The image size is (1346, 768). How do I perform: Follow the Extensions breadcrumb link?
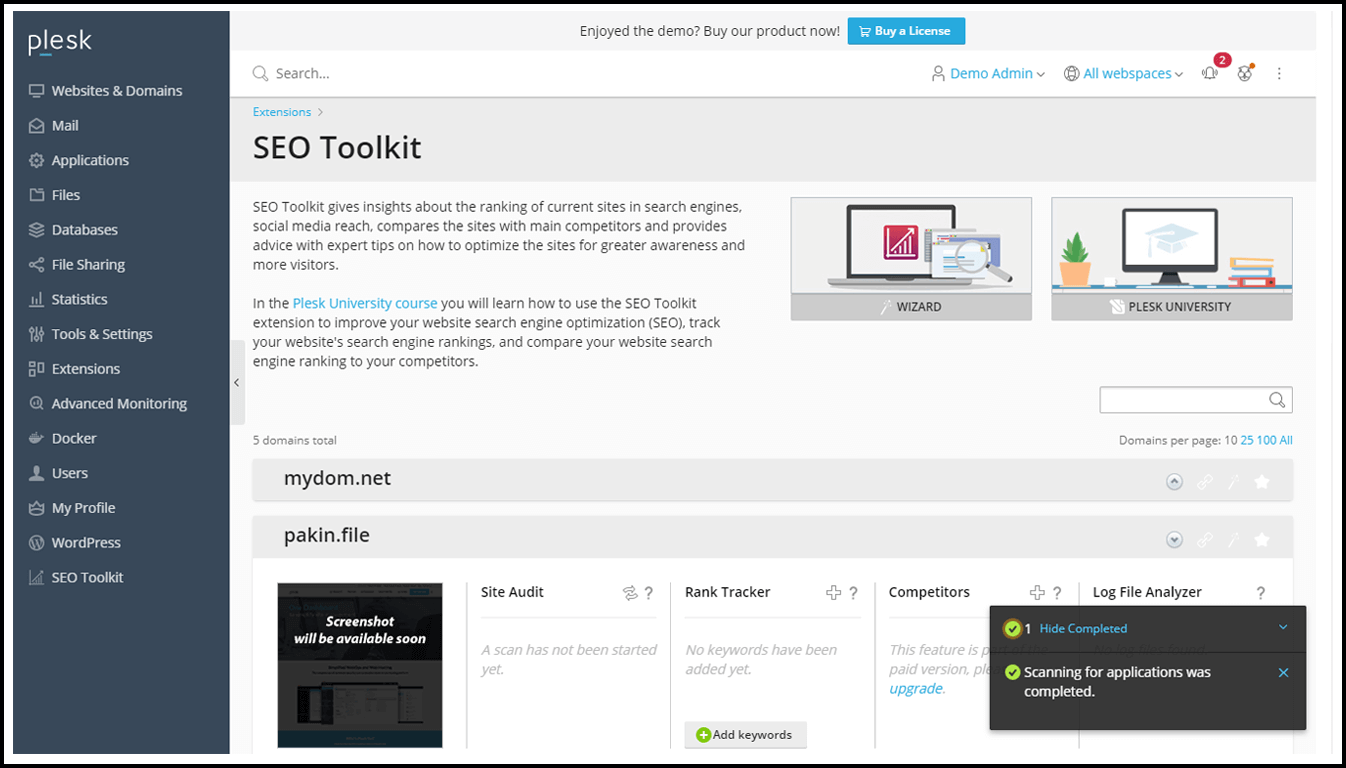coord(282,112)
